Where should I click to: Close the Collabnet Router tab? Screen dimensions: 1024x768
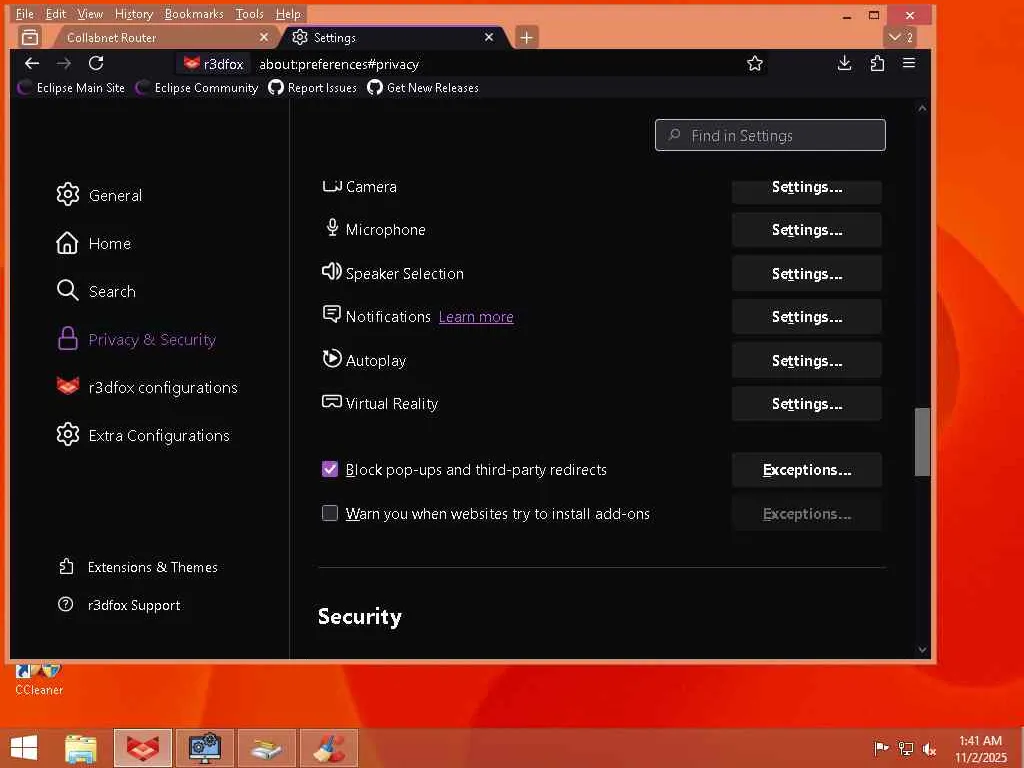(x=264, y=37)
